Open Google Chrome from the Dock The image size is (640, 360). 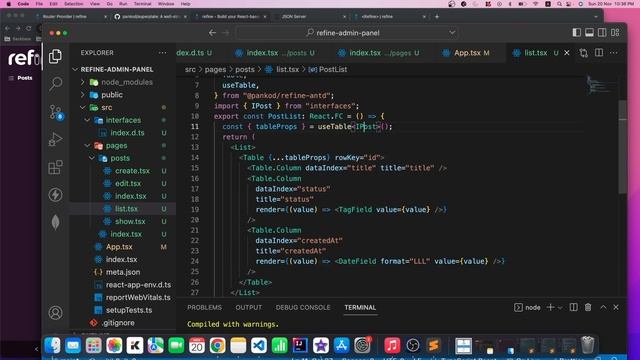(x=218, y=345)
